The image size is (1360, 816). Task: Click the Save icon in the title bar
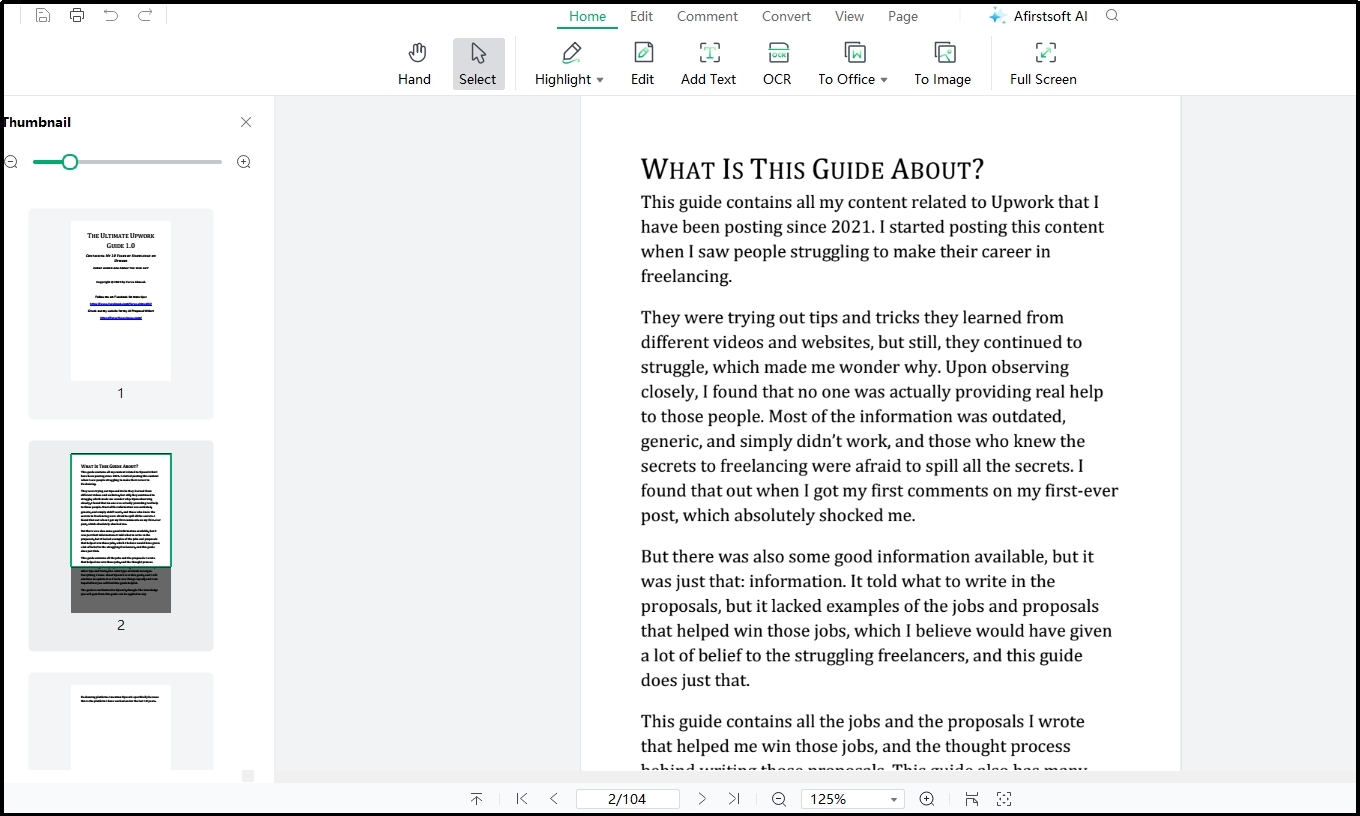43,15
